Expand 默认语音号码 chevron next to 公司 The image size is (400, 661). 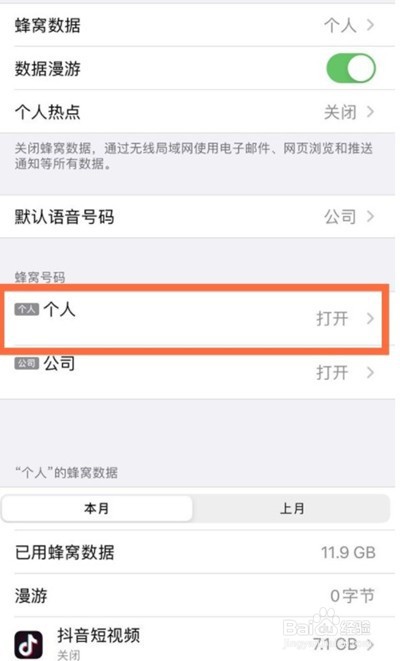tap(370, 216)
